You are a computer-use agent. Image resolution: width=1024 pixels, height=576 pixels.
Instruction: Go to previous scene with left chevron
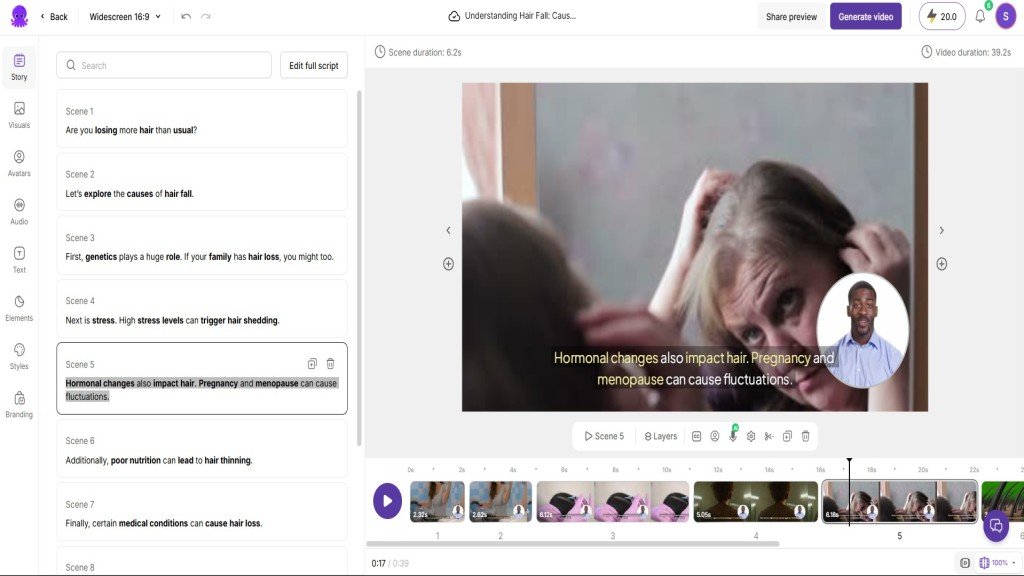tap(448, 230)
